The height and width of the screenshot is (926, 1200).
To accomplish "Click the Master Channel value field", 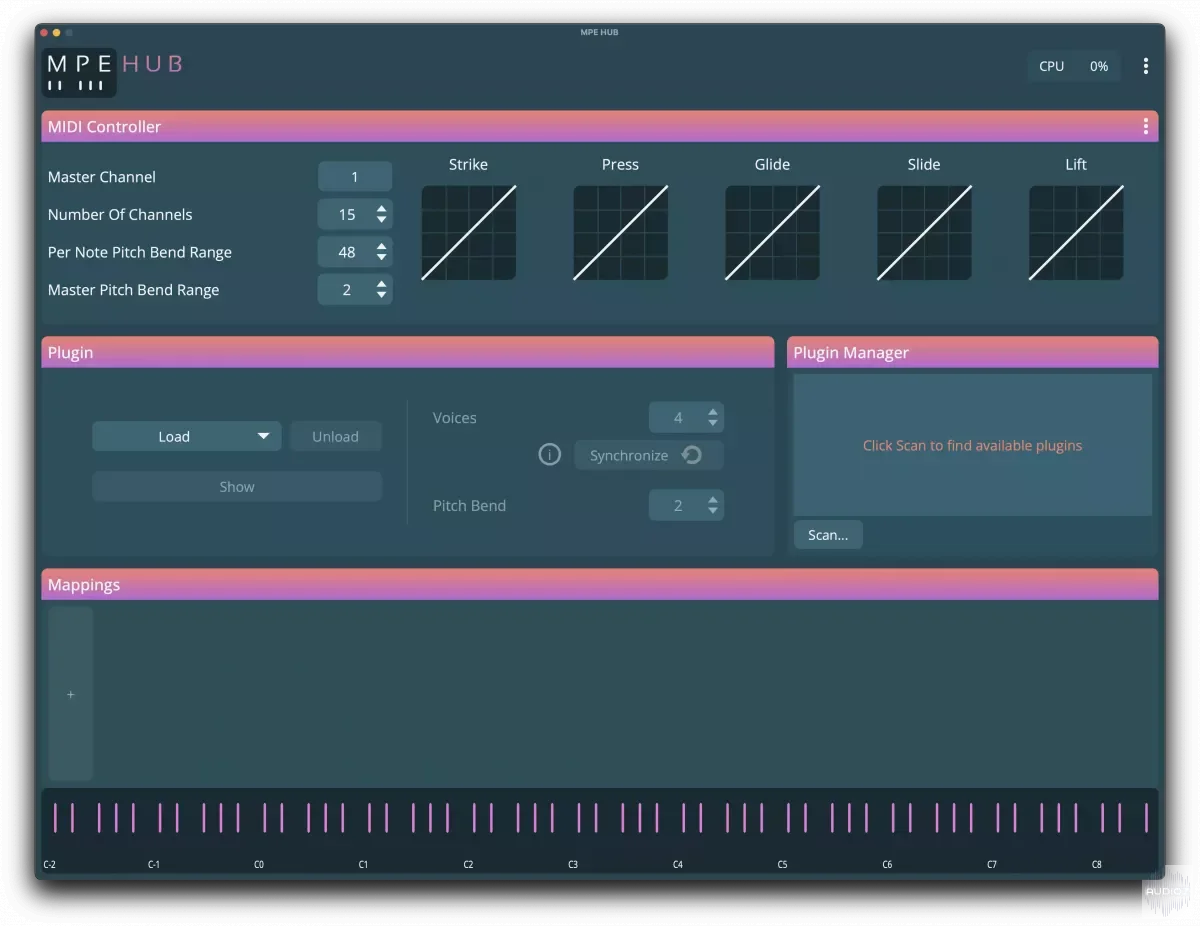I will pyautogui.click(x=355, y=177).
